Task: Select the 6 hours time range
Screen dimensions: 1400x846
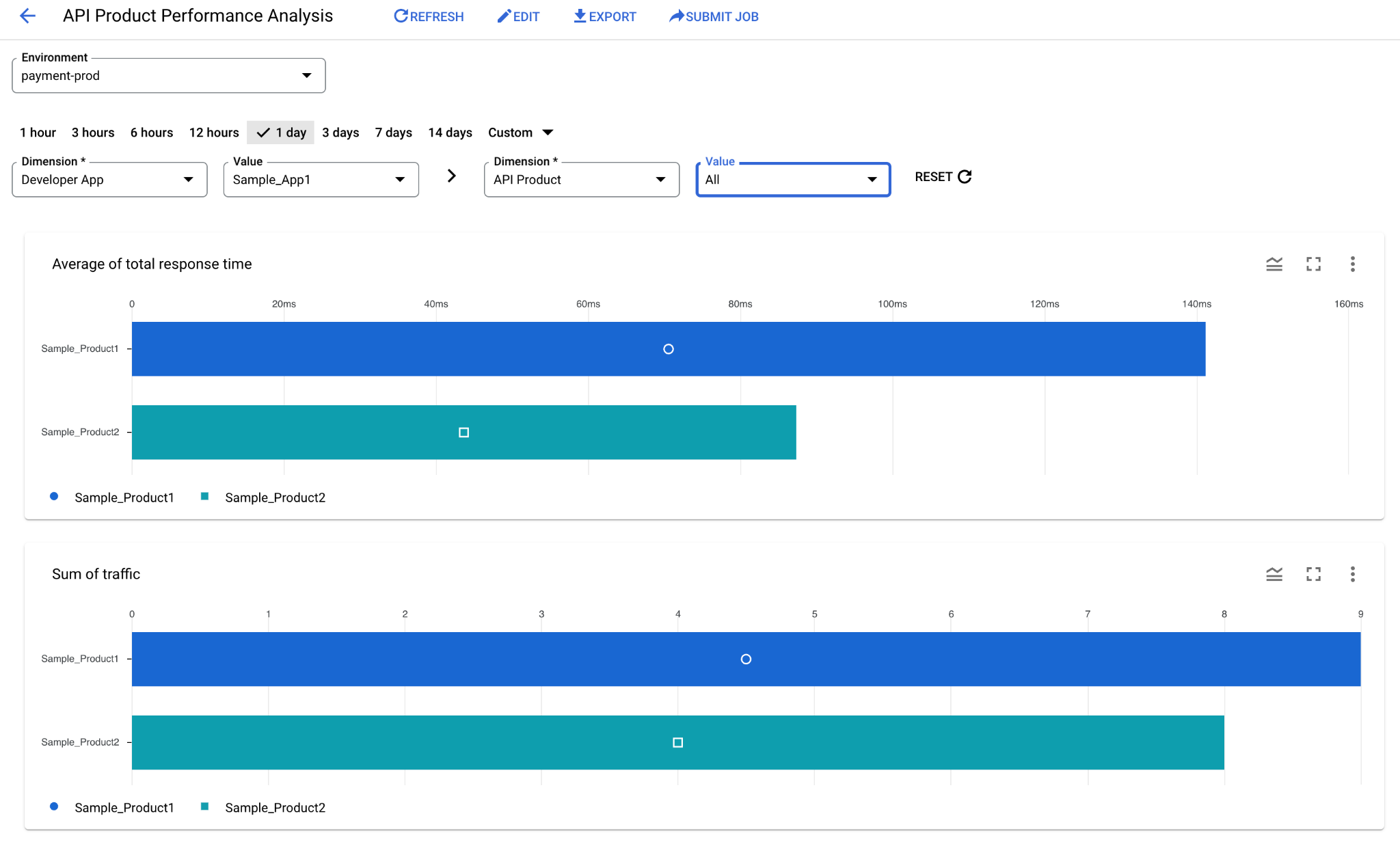Action: (x=152, y=133)
